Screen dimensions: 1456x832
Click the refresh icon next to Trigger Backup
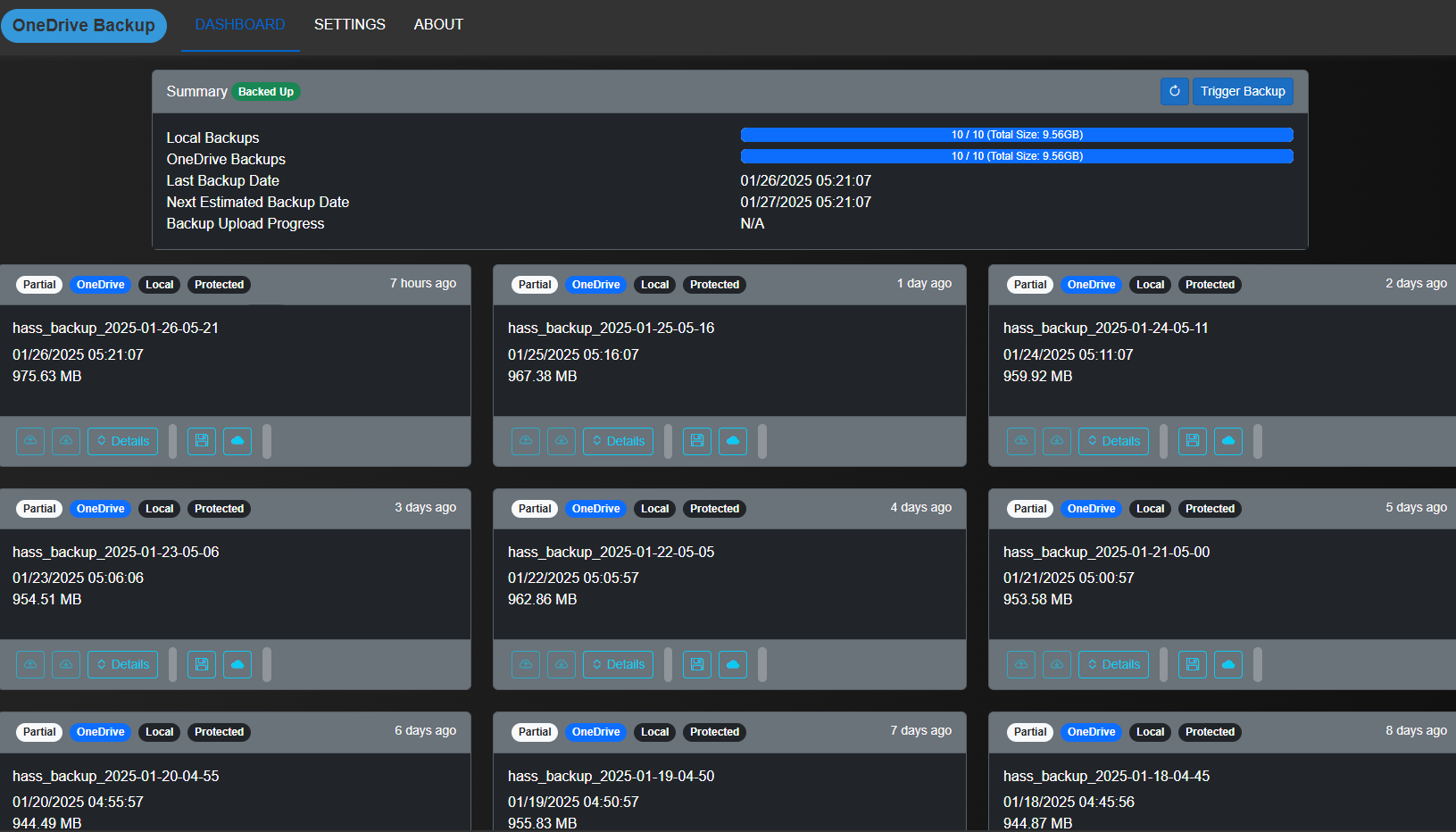point(1175,91)
